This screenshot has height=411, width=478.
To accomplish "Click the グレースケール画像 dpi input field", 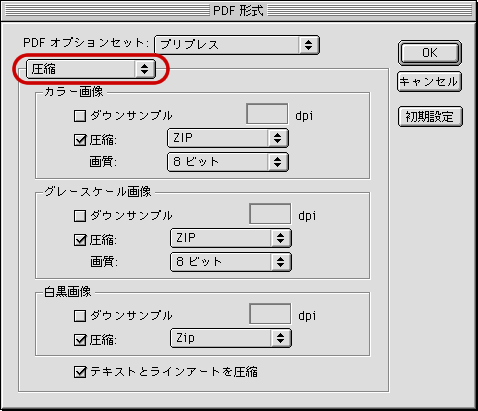I will [x=270, y=214].
